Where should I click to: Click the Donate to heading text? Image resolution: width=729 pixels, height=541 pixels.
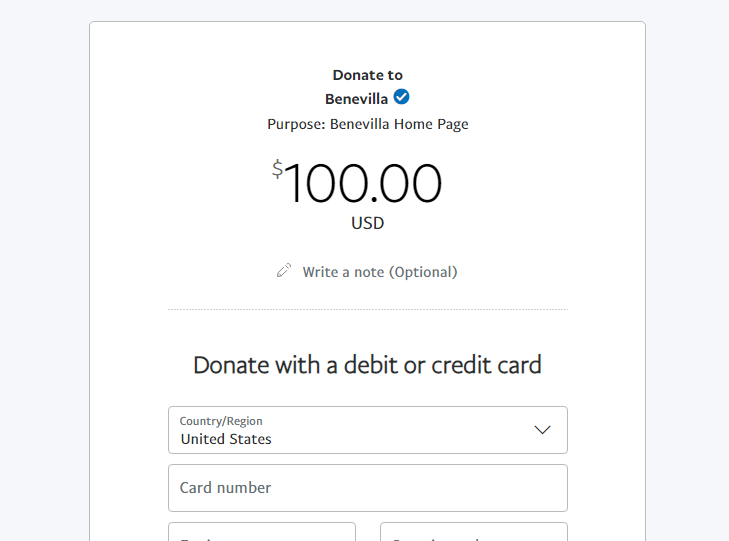(367, 75)
